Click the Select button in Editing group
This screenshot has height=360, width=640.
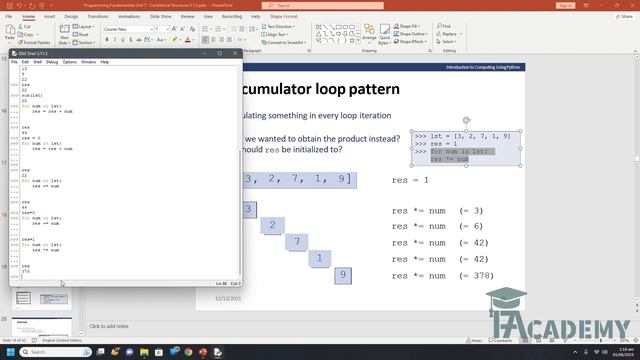[447, 42]
